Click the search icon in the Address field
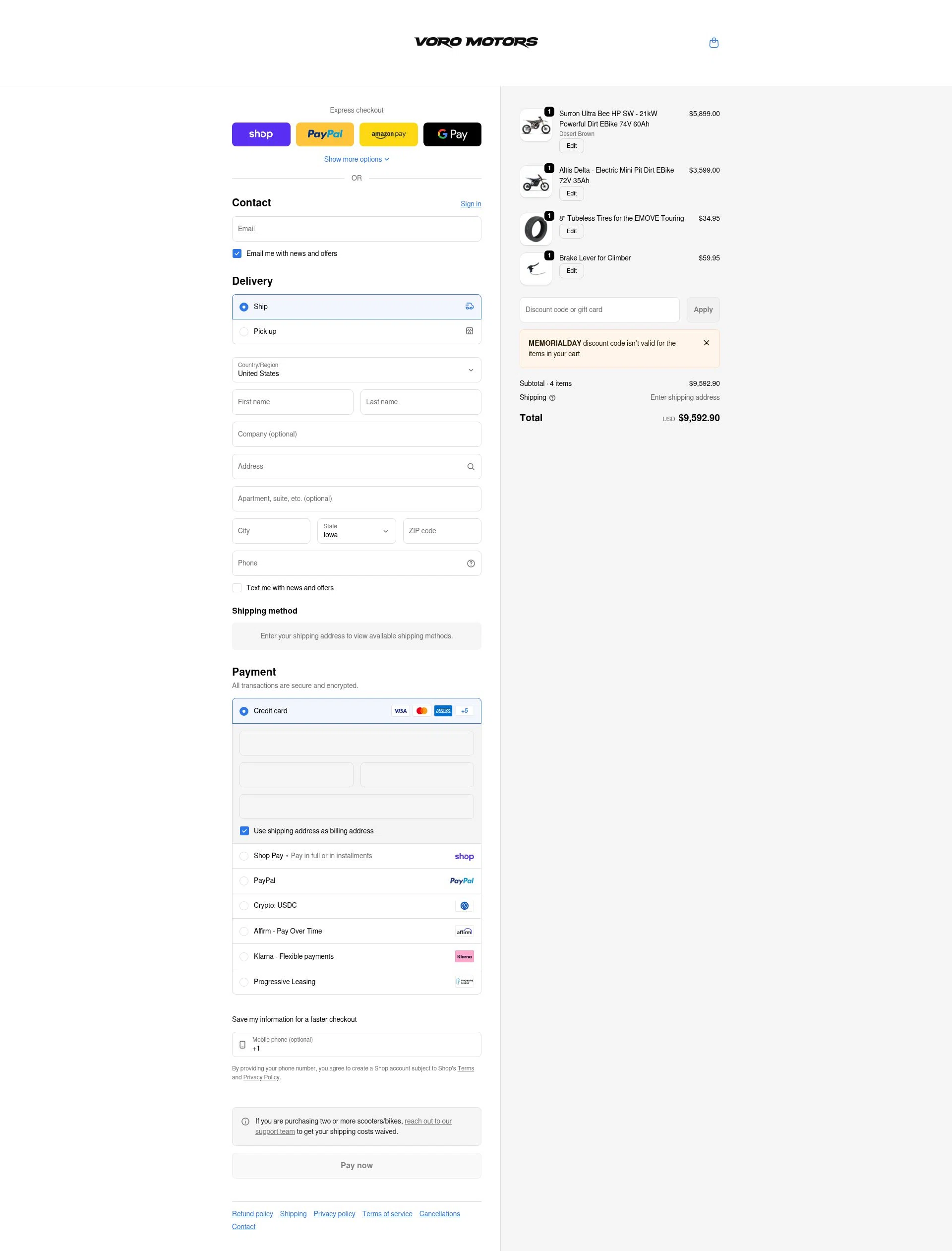This screenshot has width=952, height=1251. click(x=471, y=466)
